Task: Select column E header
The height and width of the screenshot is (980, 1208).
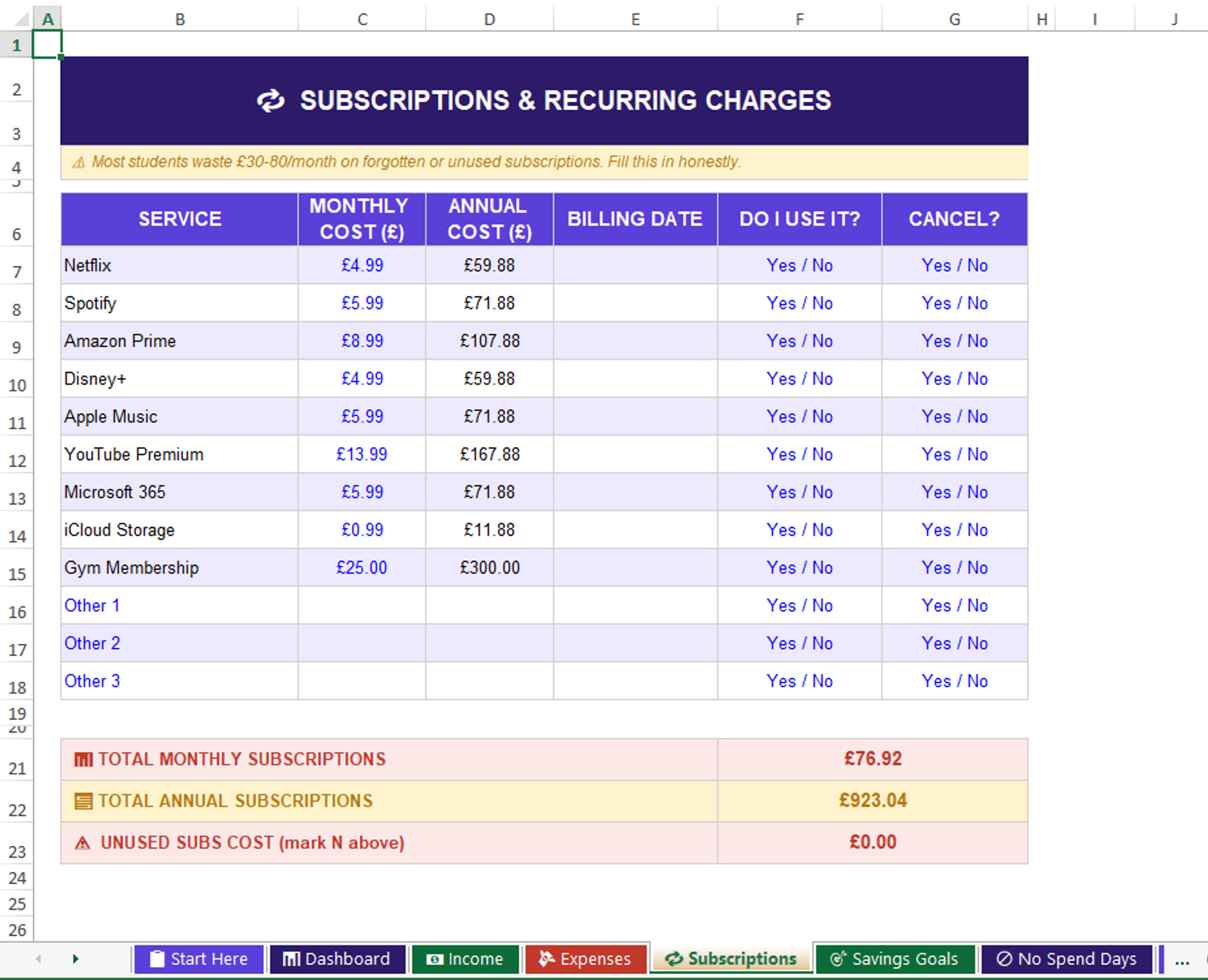Action: coord(636,19)
